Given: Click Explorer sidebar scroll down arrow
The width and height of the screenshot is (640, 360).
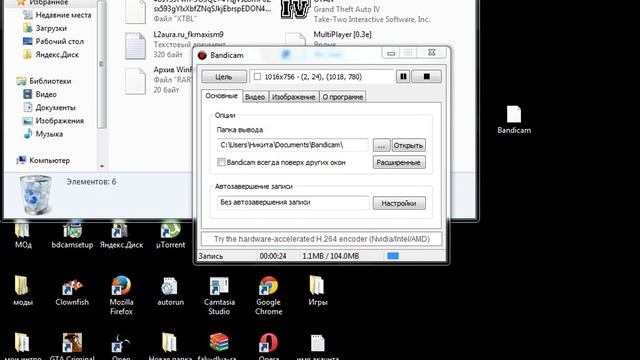Looking at the screenshot, I should 102,166.
